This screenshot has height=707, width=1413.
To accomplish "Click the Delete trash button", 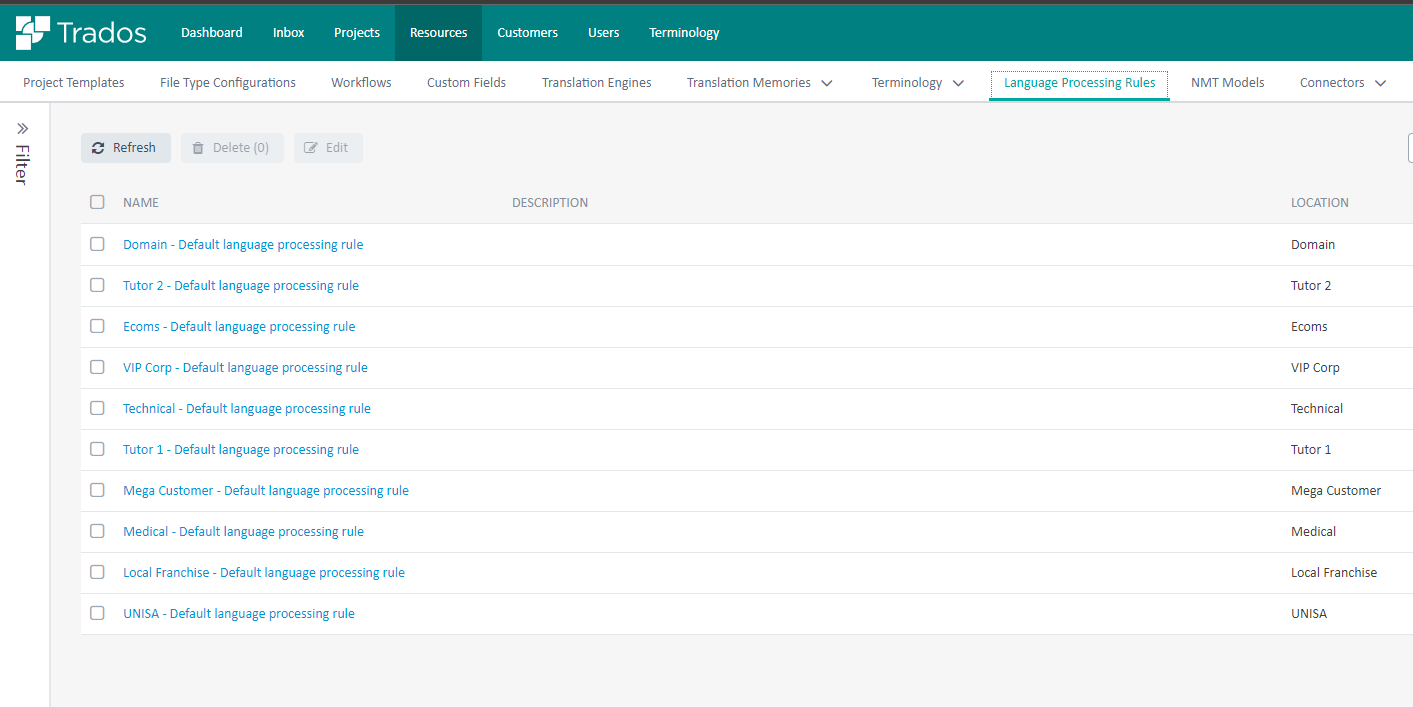I will click(x=232, y=148).
